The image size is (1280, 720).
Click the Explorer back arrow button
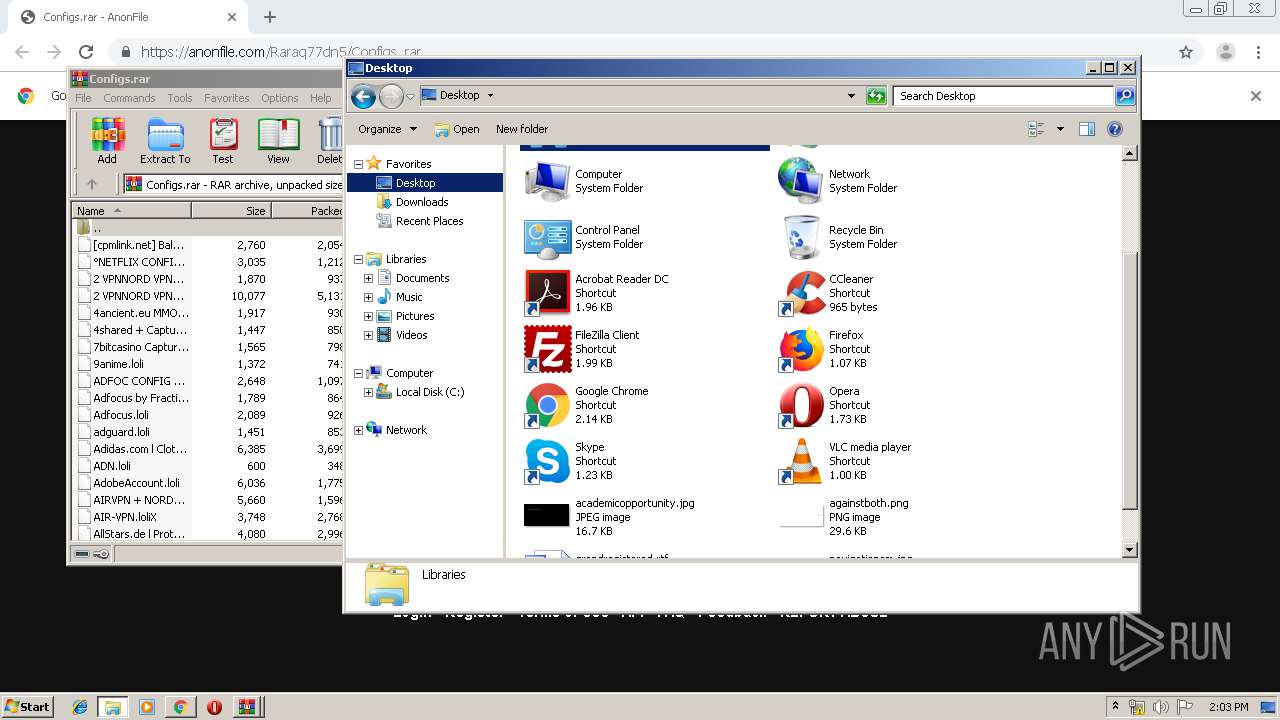pos(363,96)
